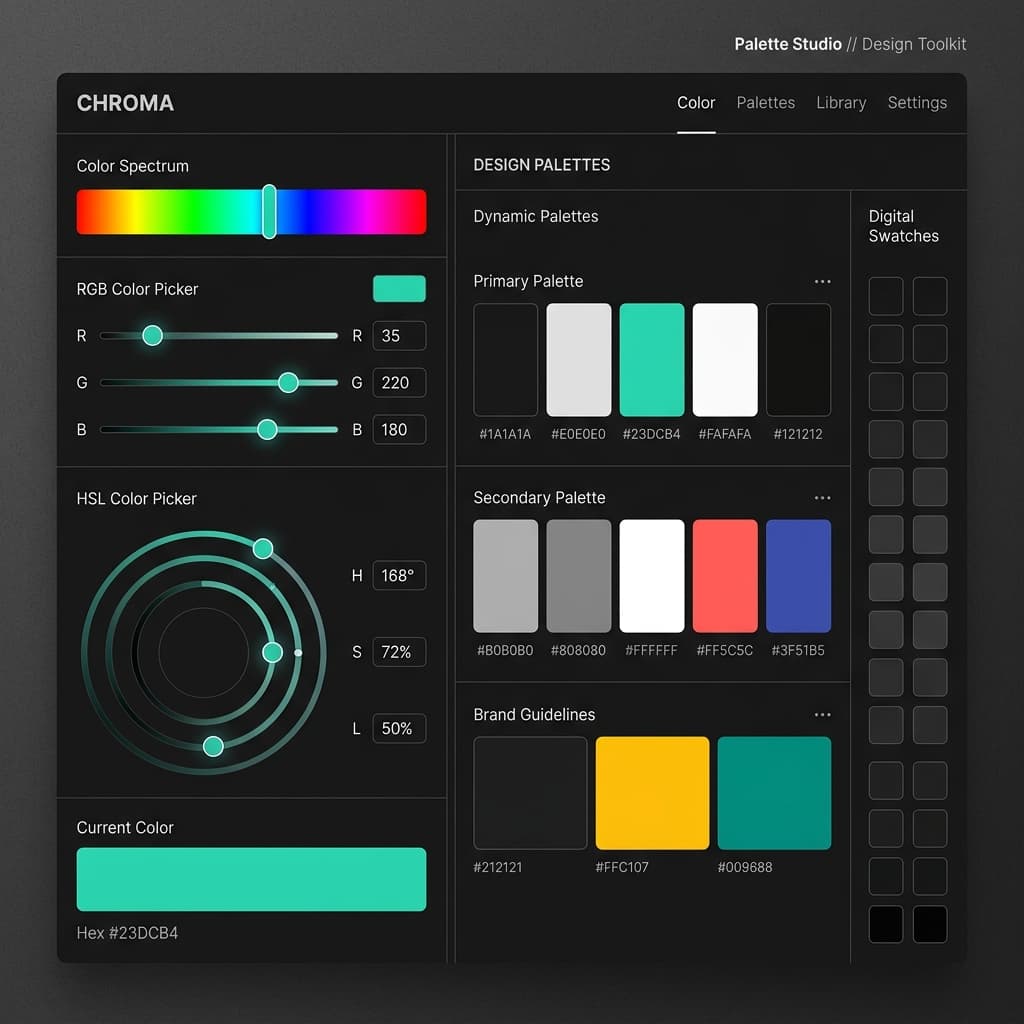
Task: Click the G channel slider knob
Action: [288, 383]
